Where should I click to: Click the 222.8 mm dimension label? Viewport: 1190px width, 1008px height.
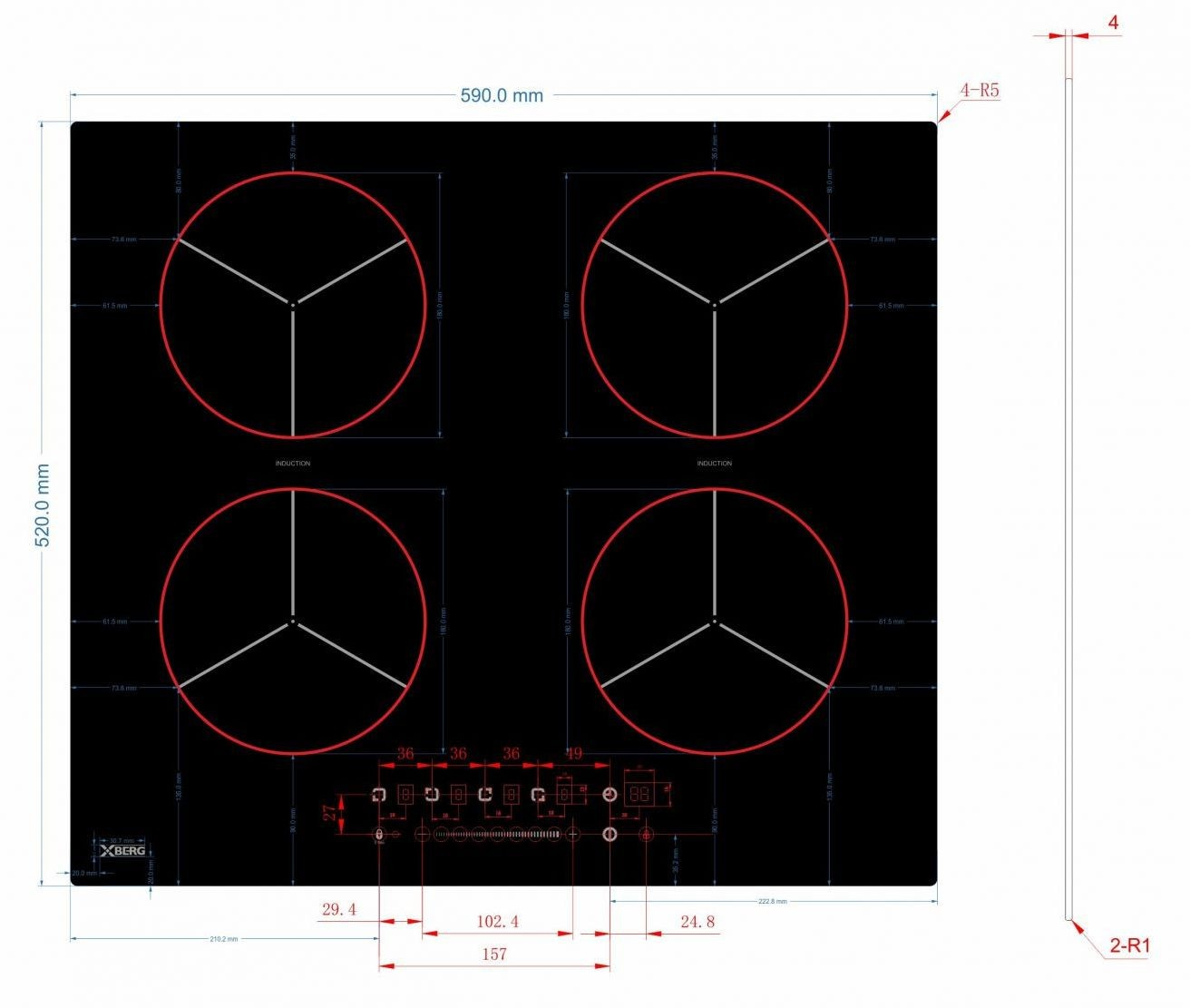click(x=773, y=901)
